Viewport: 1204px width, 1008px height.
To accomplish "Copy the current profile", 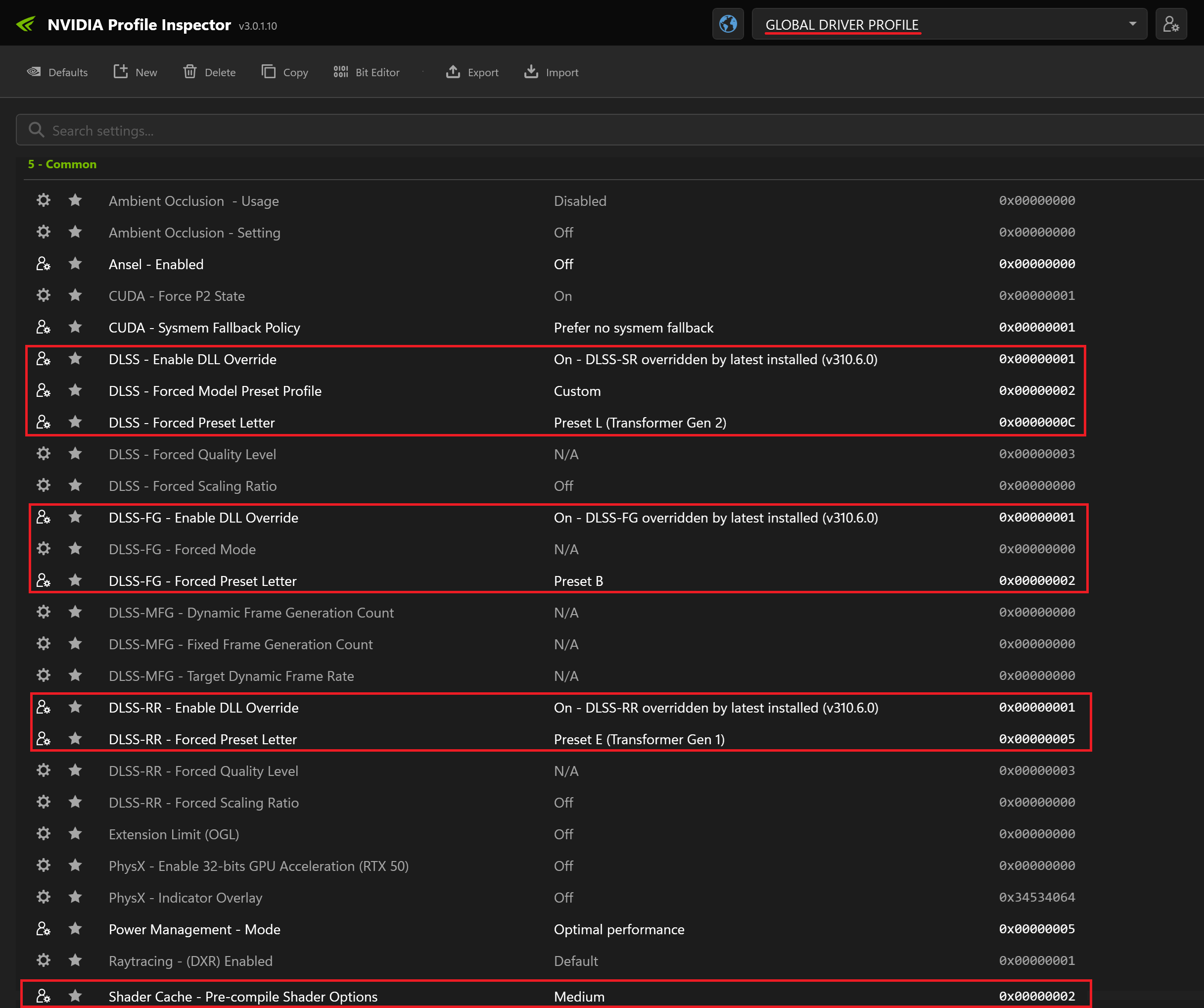I will (x=285, y=72).
